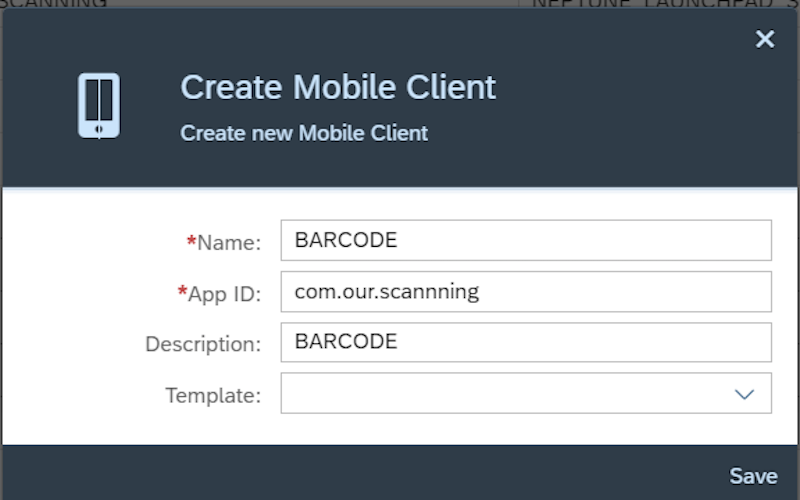Click the Template label
This screenshot has width=800, height=500.
(x=213, y=395)
